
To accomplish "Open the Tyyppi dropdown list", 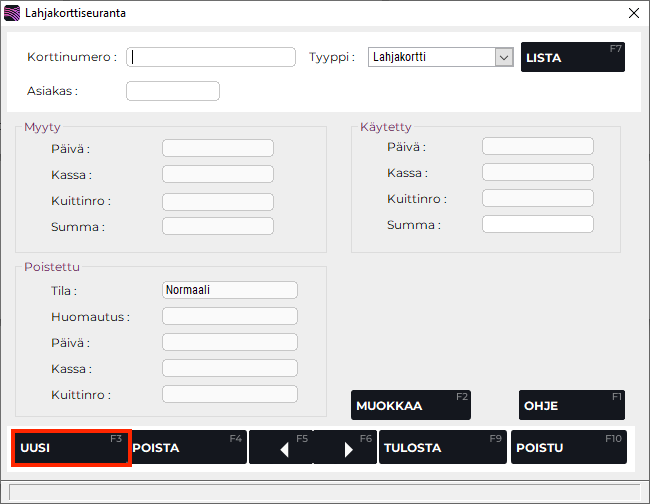I will point(503,57).
